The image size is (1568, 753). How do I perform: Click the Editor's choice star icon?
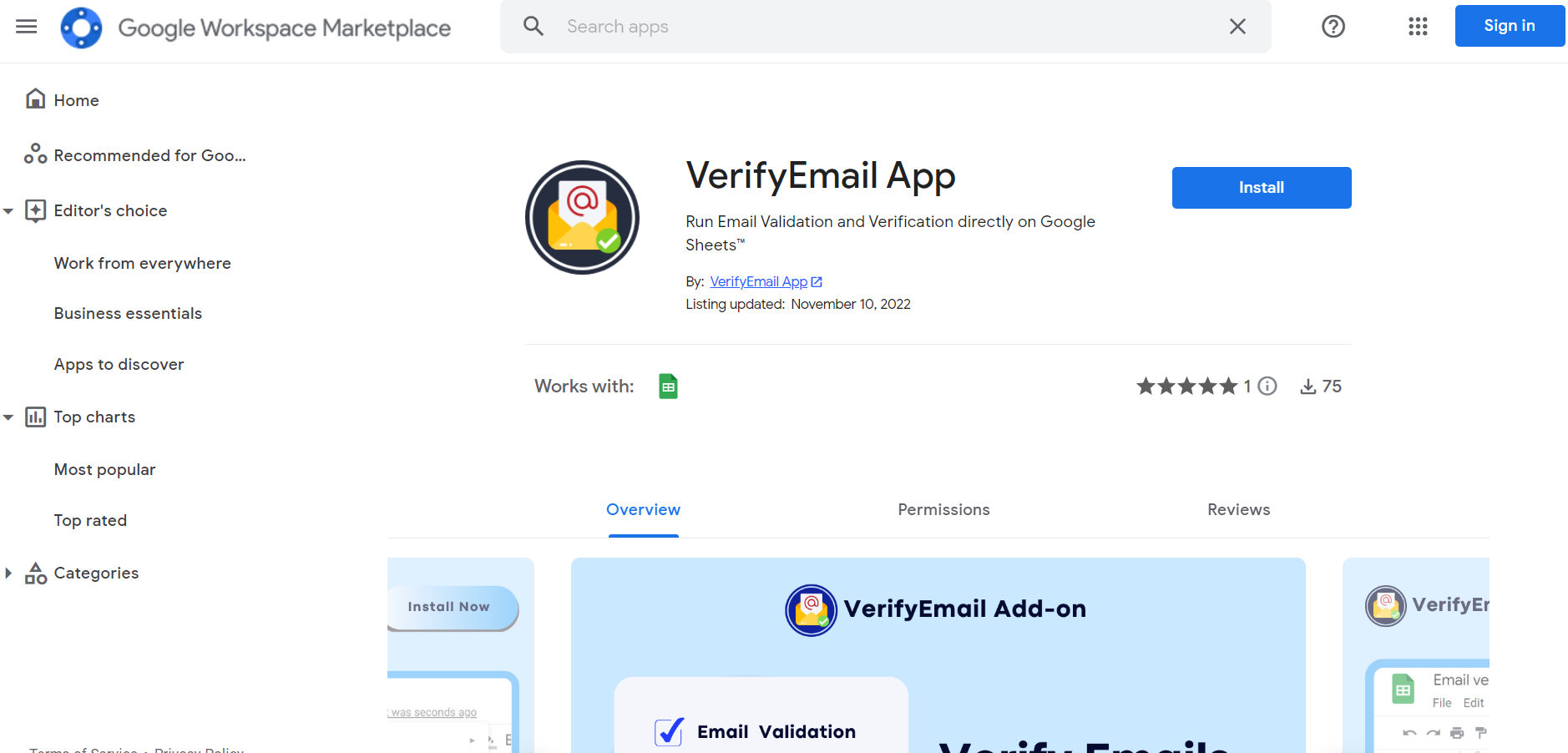click(35, 210)
